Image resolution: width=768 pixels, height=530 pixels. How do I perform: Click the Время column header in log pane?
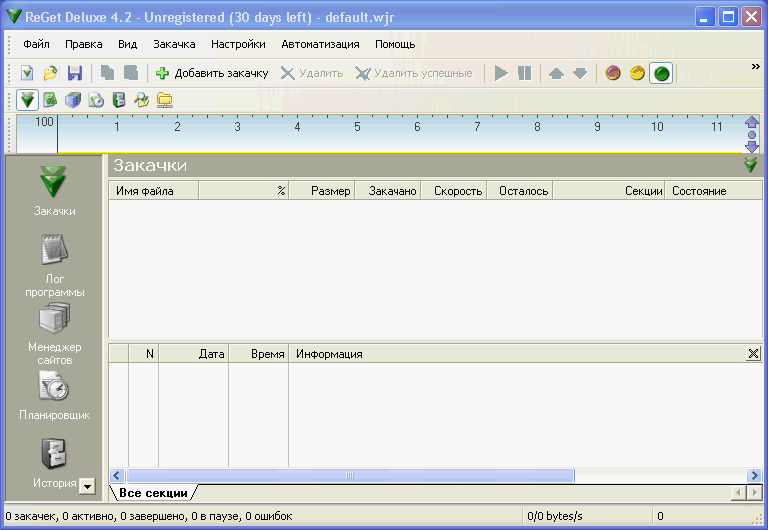point(259,354)
